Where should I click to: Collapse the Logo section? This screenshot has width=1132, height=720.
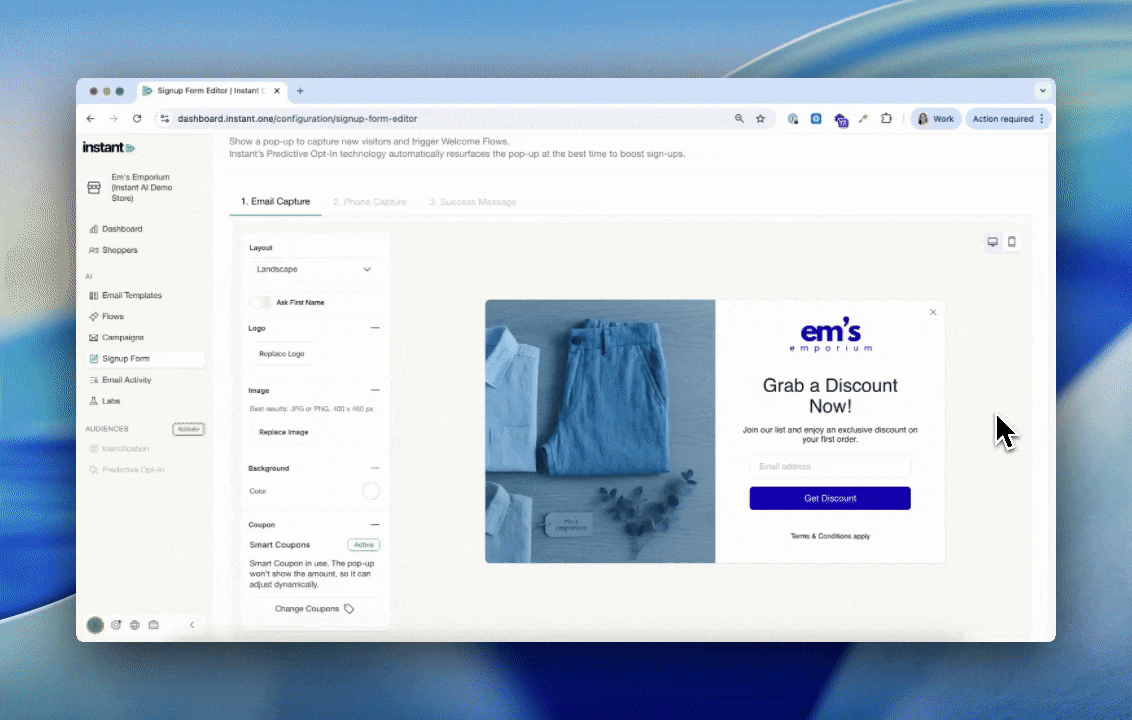coord(375,328)
